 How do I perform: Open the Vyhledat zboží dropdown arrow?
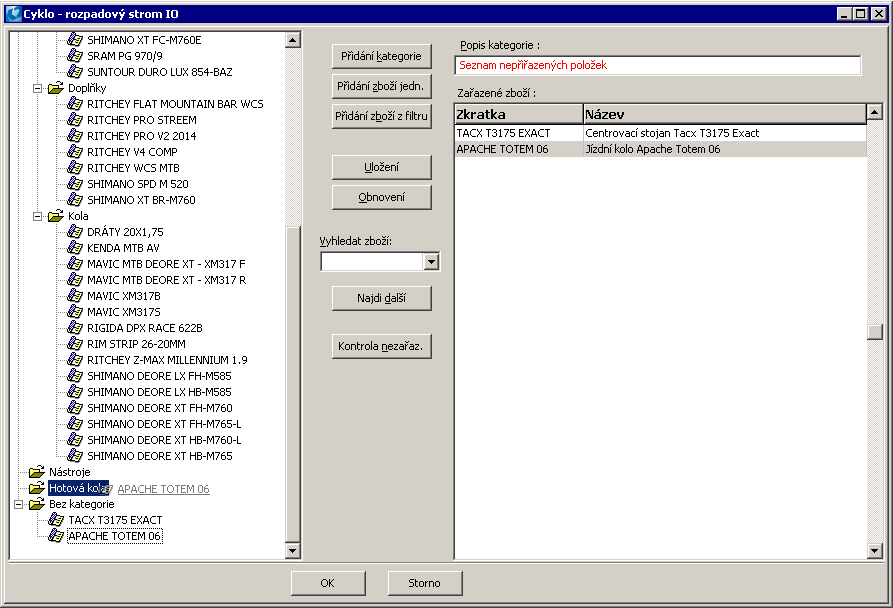431,262
